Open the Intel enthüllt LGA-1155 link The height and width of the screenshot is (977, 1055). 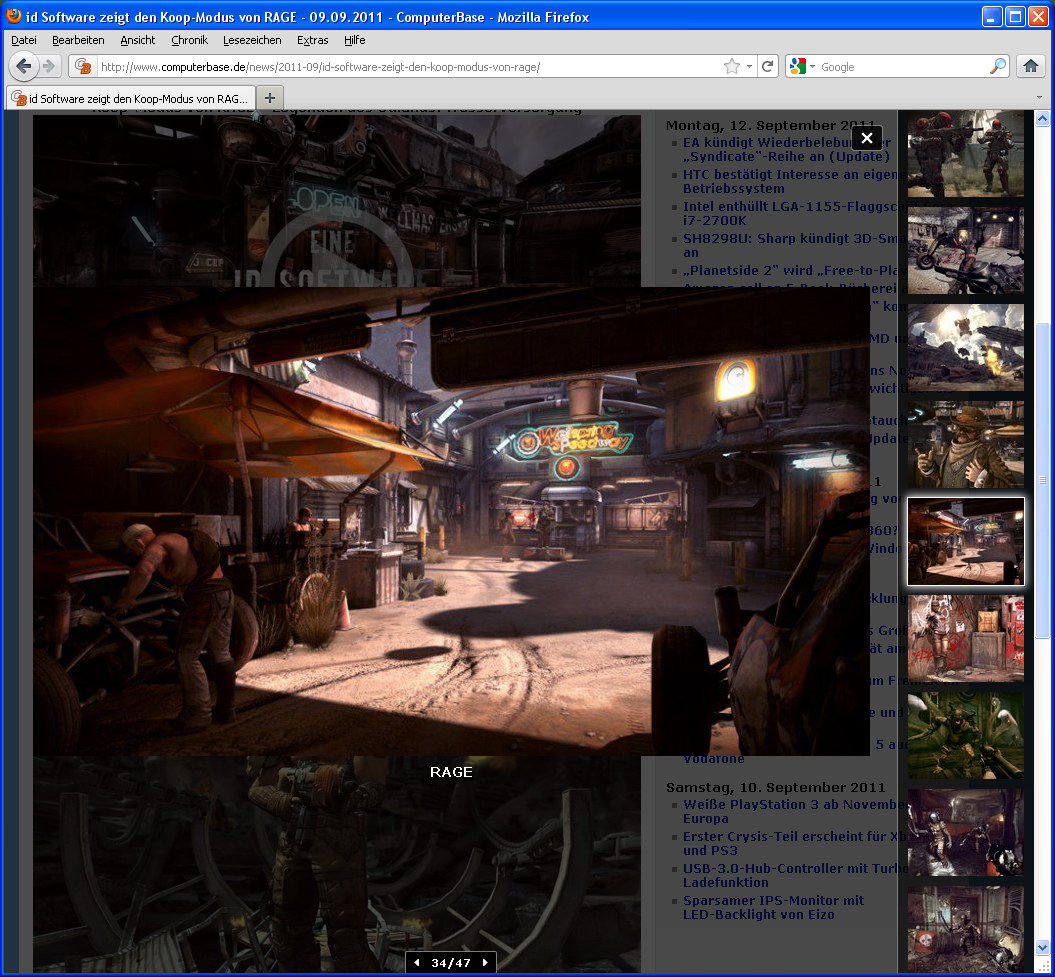pos(791,213)
